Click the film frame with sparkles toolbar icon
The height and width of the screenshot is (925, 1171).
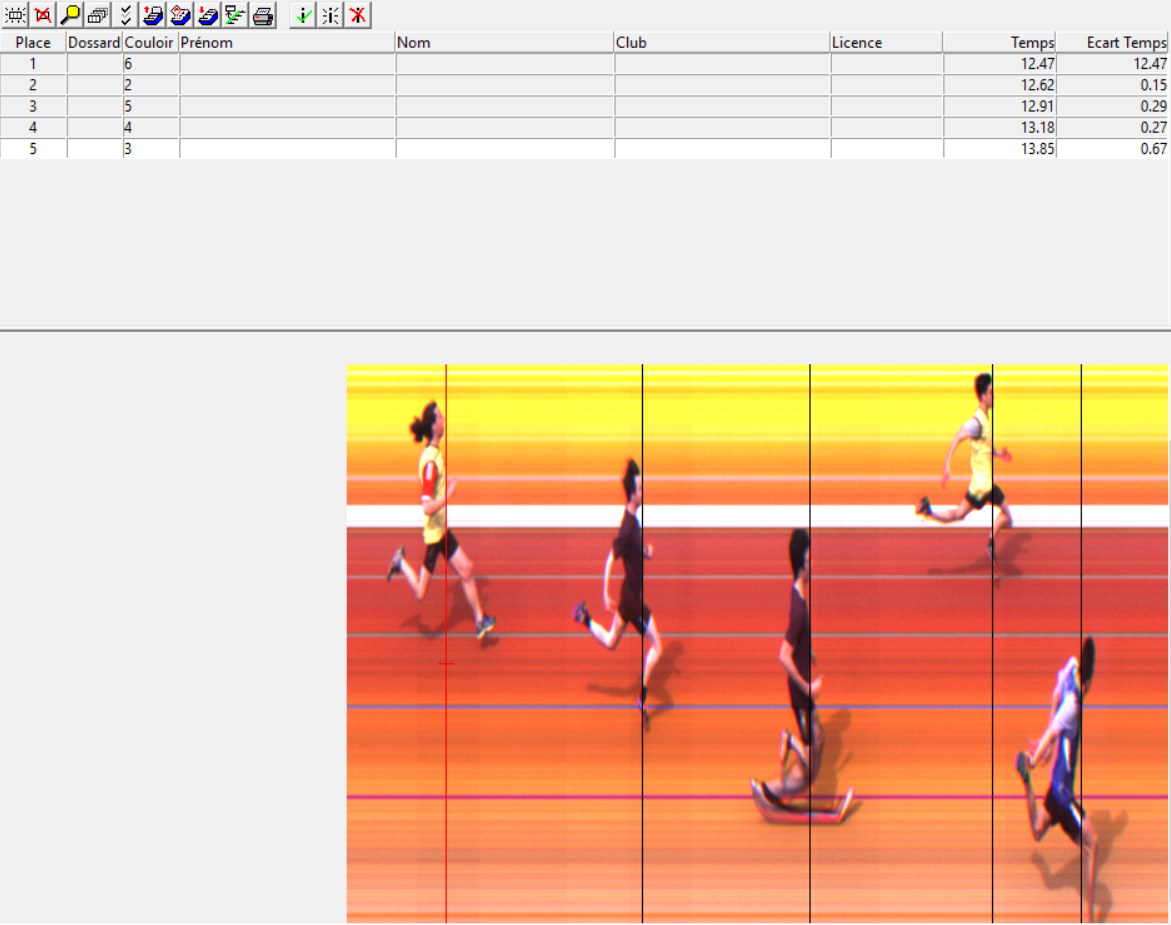coord(15,15)
